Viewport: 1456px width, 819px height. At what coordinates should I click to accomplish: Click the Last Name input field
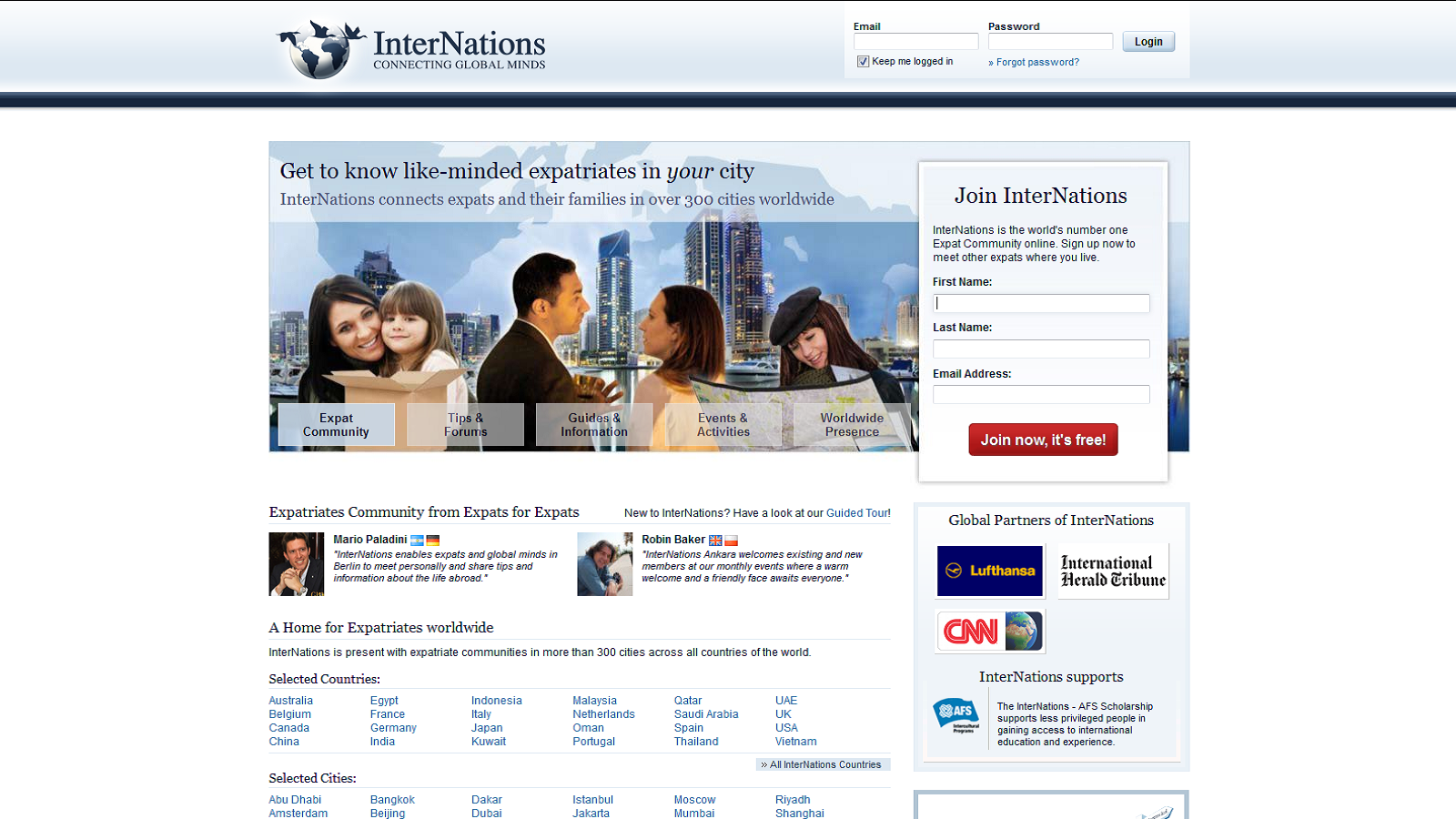pyautogui.click(x=1041, y=349)
